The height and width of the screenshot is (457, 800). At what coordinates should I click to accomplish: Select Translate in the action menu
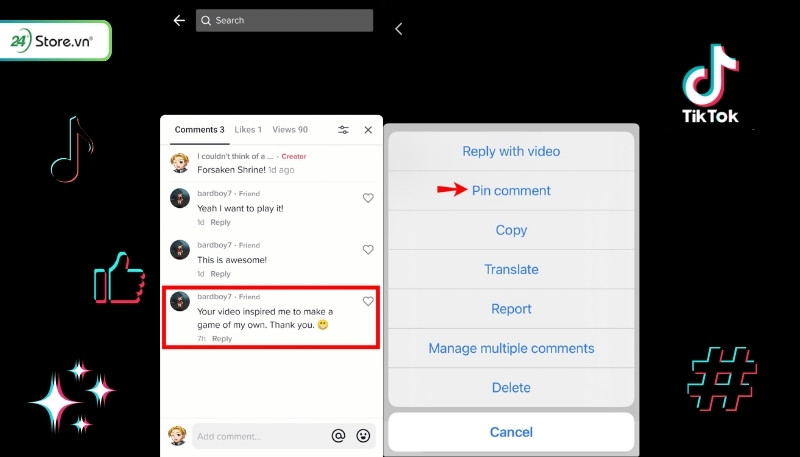pyautogui.click(x=511, y=269)
